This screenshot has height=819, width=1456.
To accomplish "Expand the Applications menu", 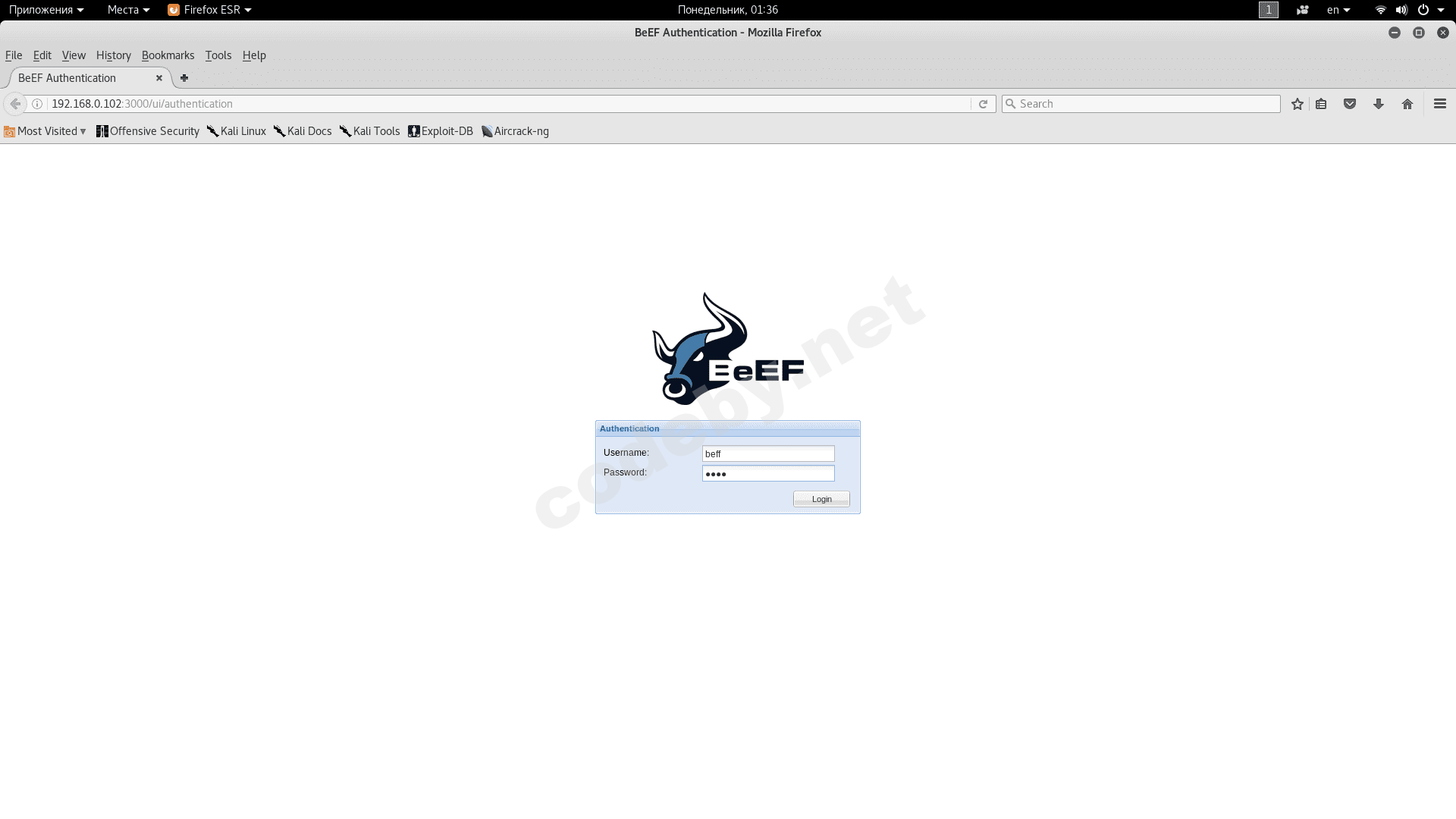I will click(46, 9).
